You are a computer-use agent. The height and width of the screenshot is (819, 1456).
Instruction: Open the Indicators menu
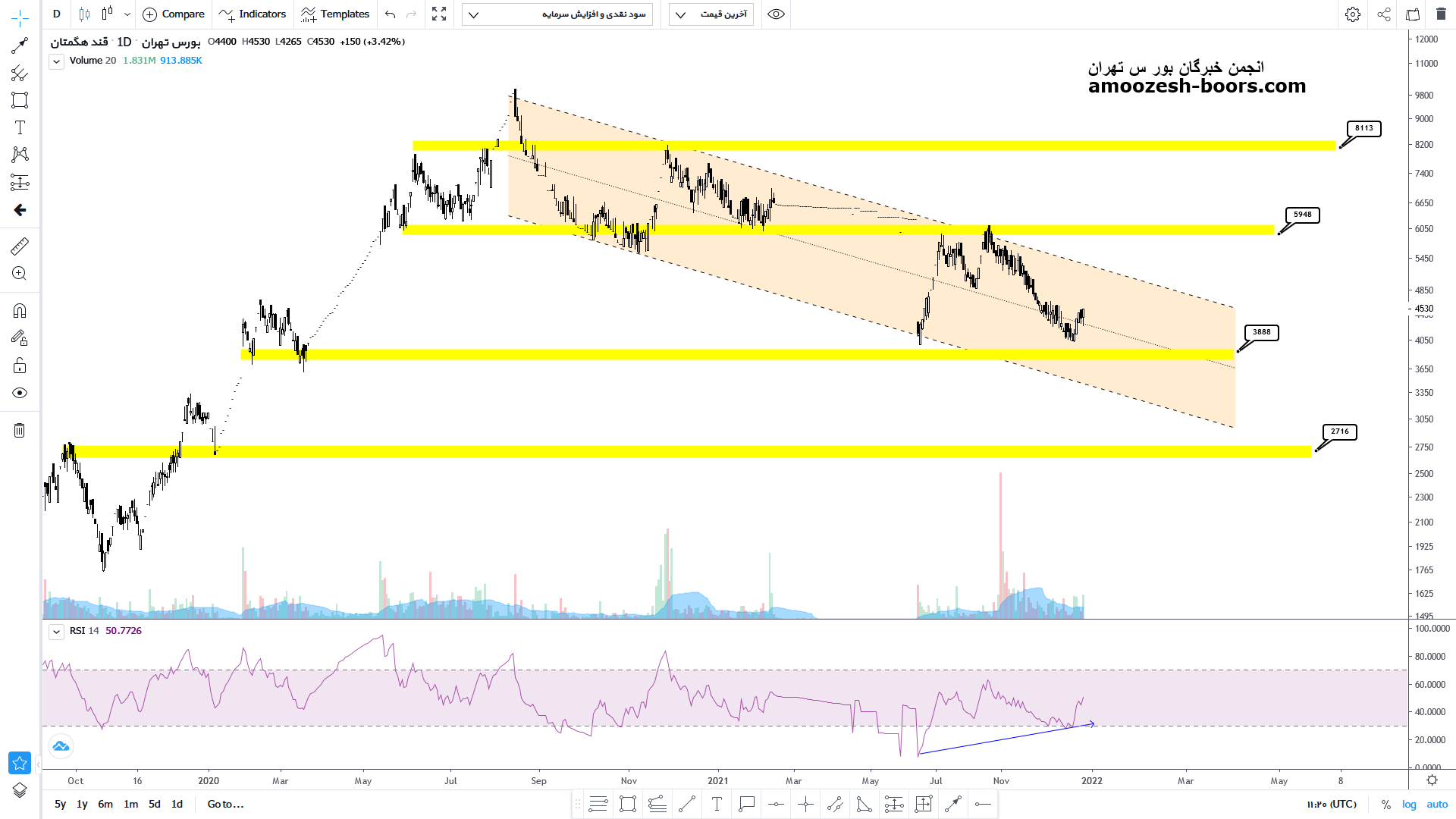(x=253, y=14)
